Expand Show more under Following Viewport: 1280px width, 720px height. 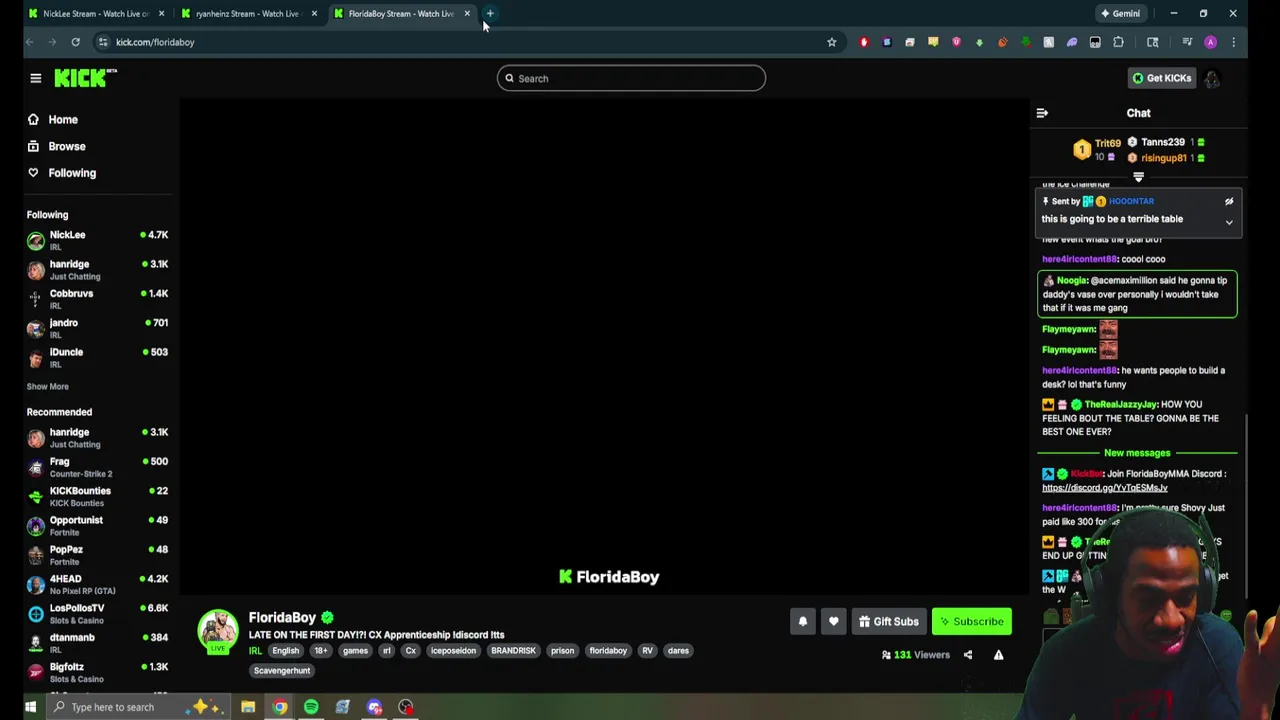click(x=47, y=386)
